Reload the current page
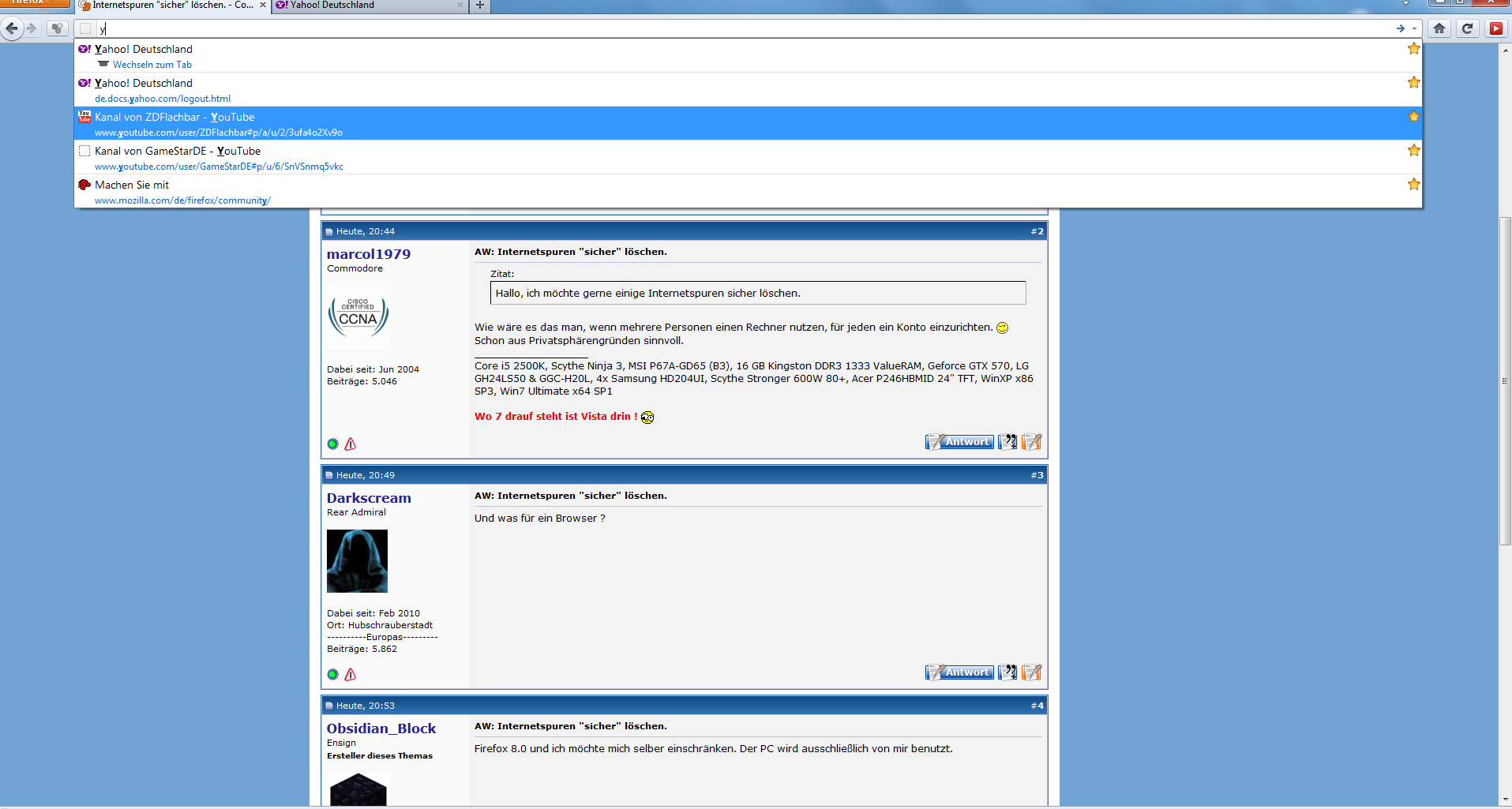 pyautogui.click(x=1467, y=28)
